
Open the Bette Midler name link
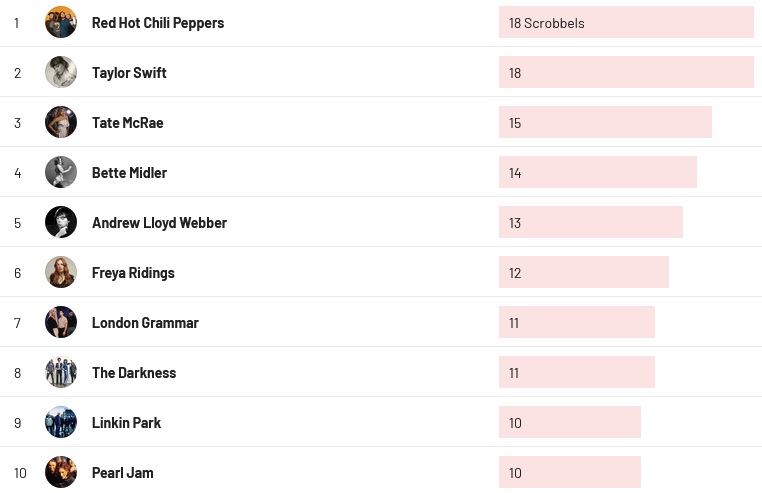click(129, 172)
